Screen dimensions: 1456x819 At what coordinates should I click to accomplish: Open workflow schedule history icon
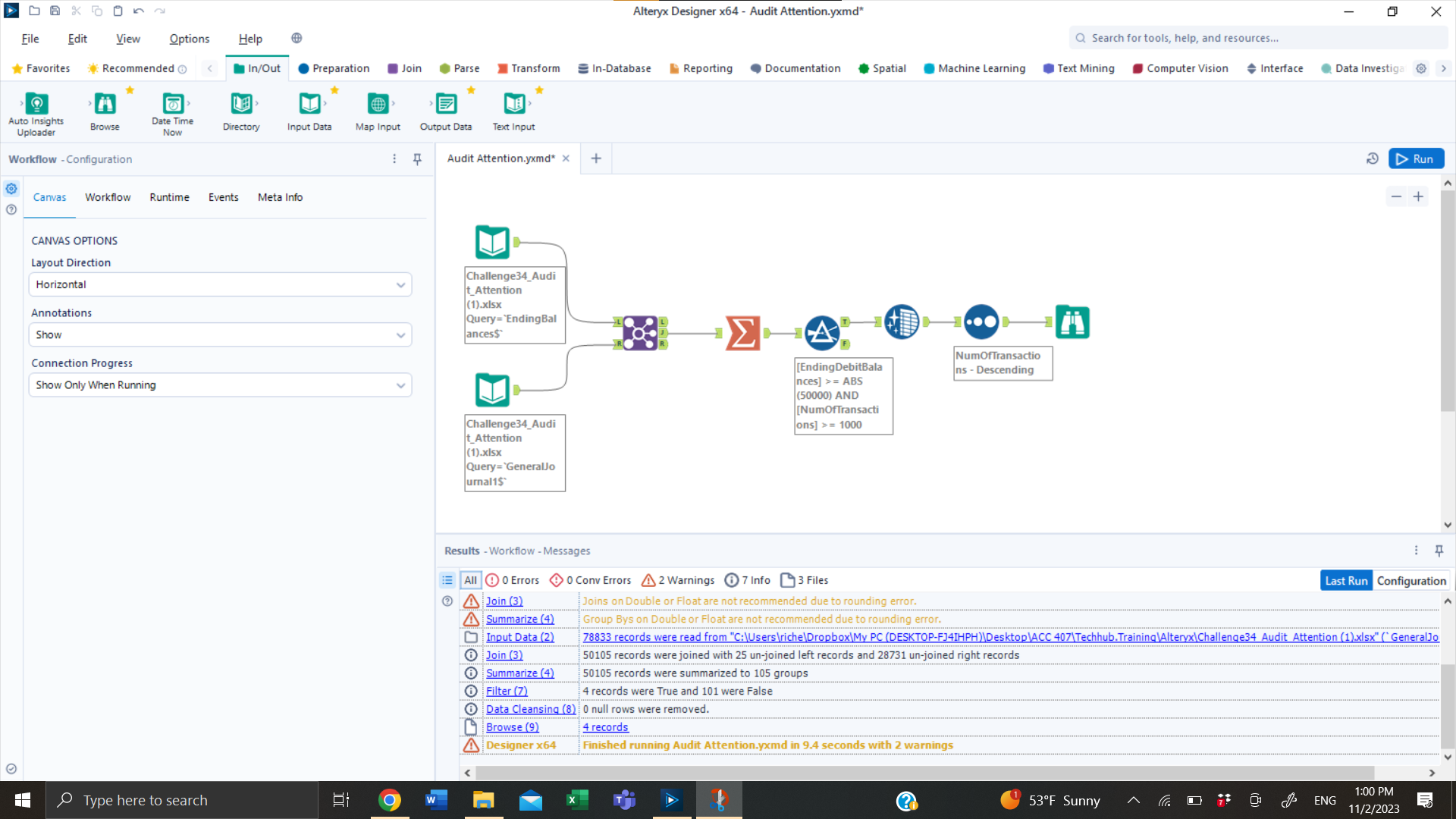[1372, 159]
